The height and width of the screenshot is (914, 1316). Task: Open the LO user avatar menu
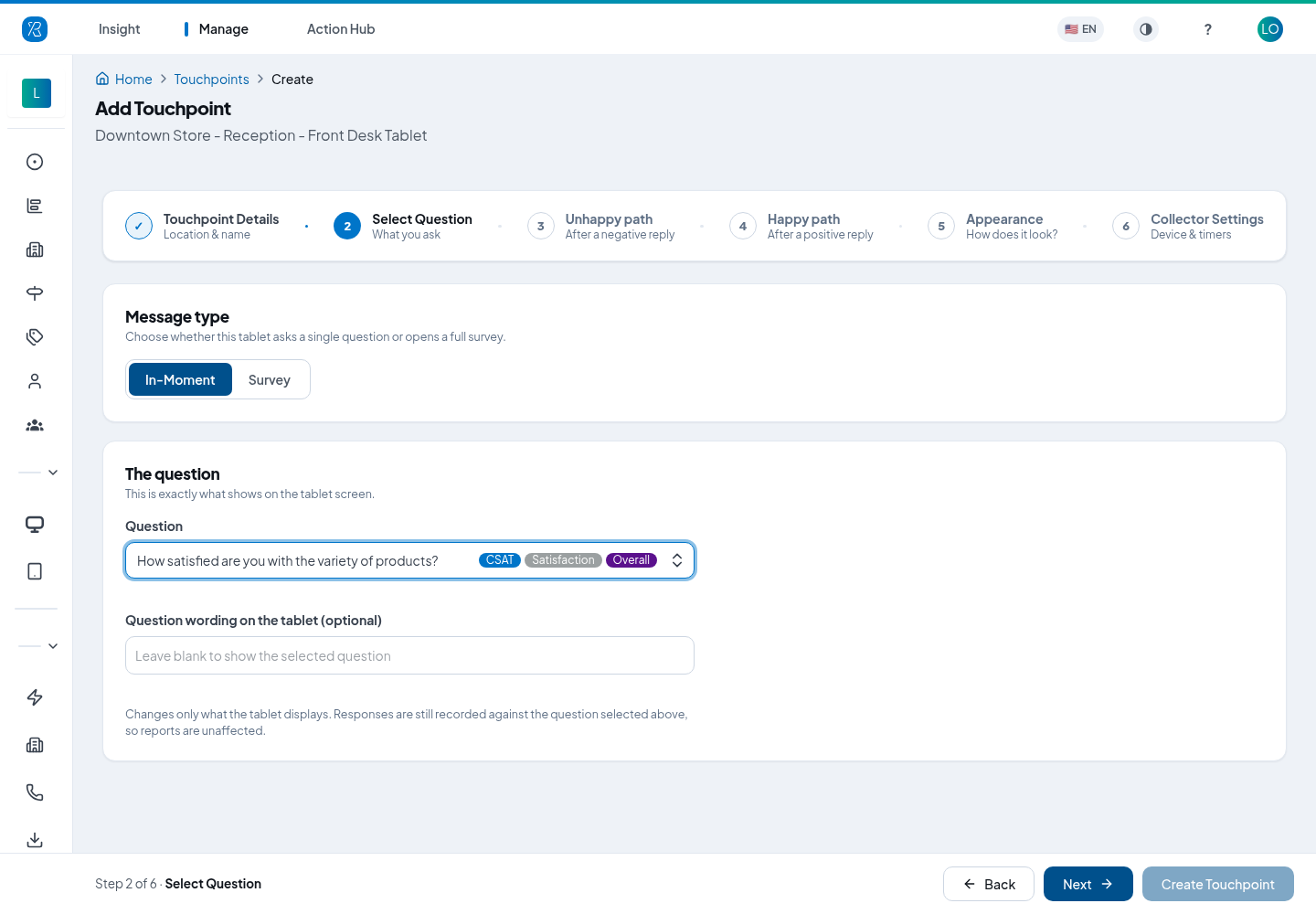point(1270,29)
